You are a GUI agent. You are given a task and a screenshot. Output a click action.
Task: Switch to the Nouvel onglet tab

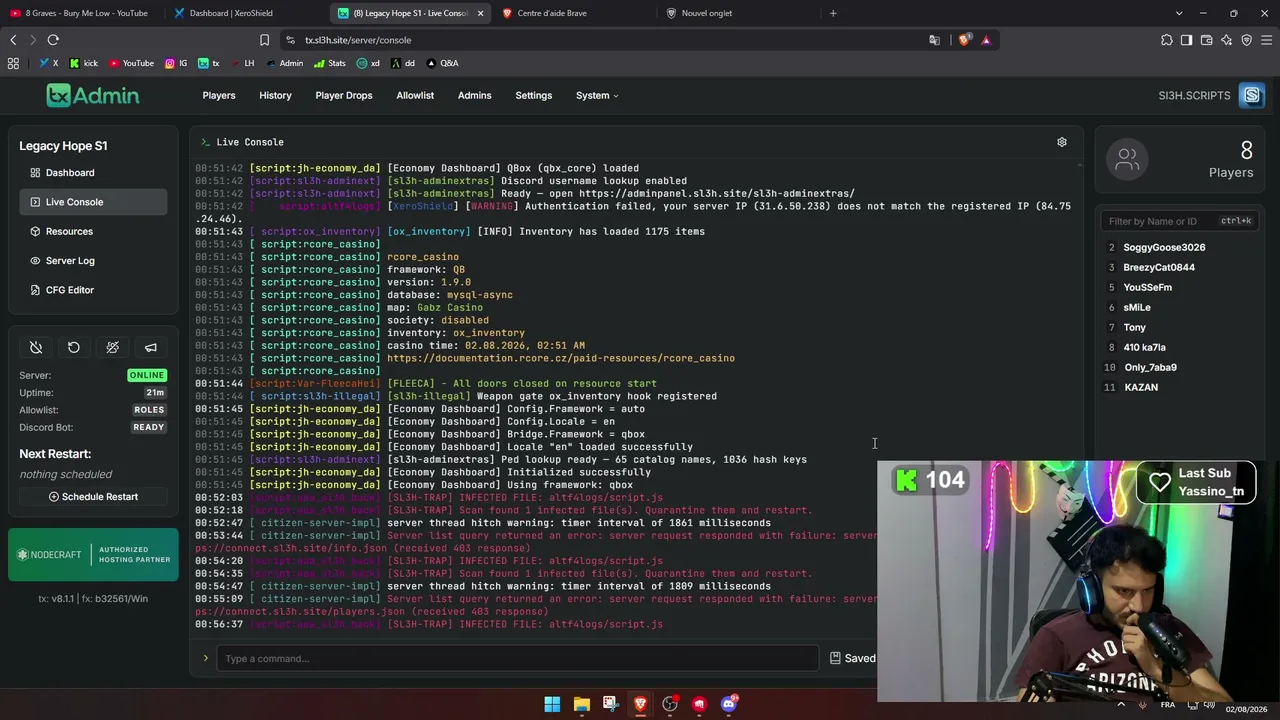736,13
